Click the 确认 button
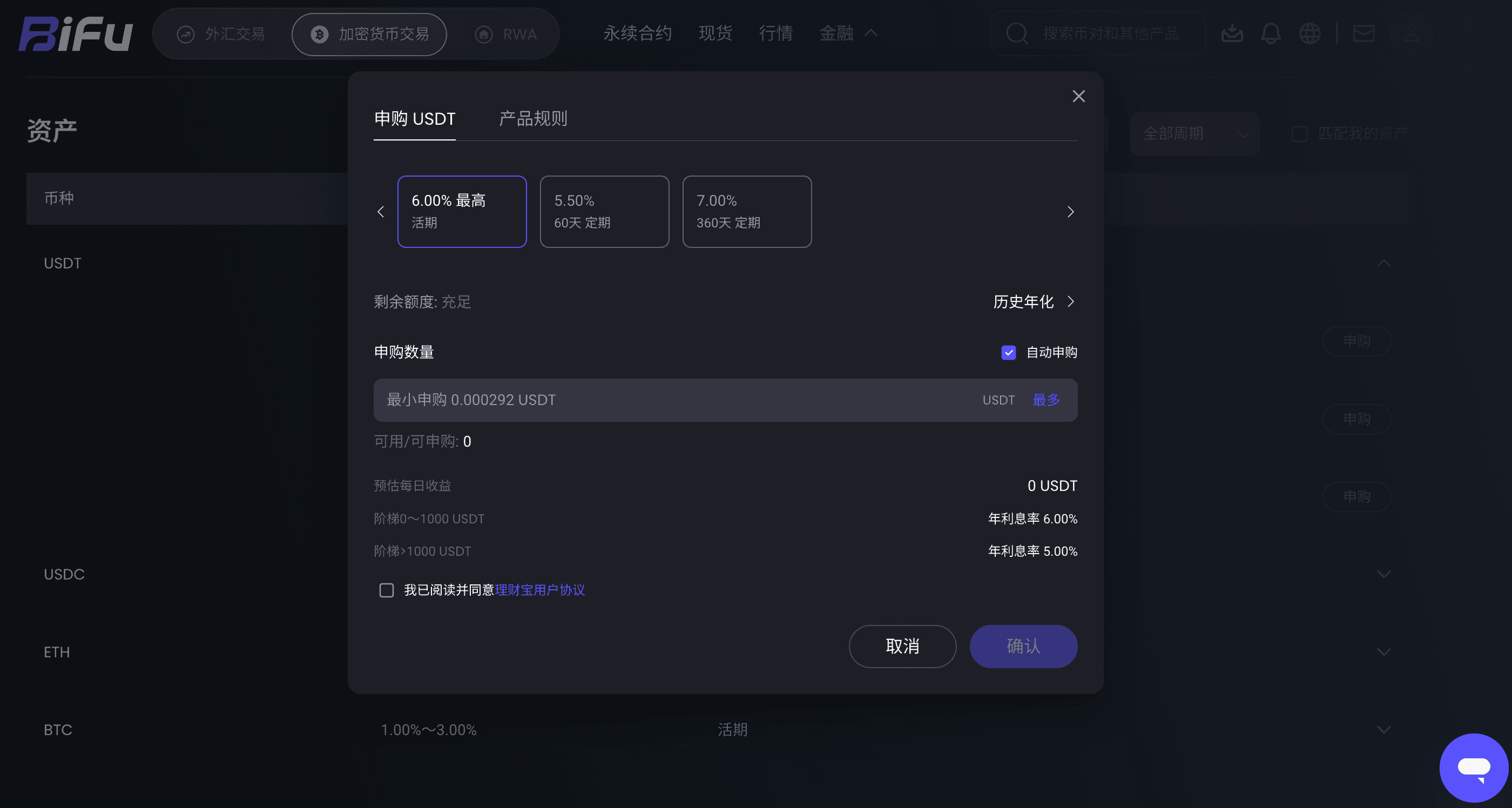The image size is (1512, 808). tap(1023, 647)
